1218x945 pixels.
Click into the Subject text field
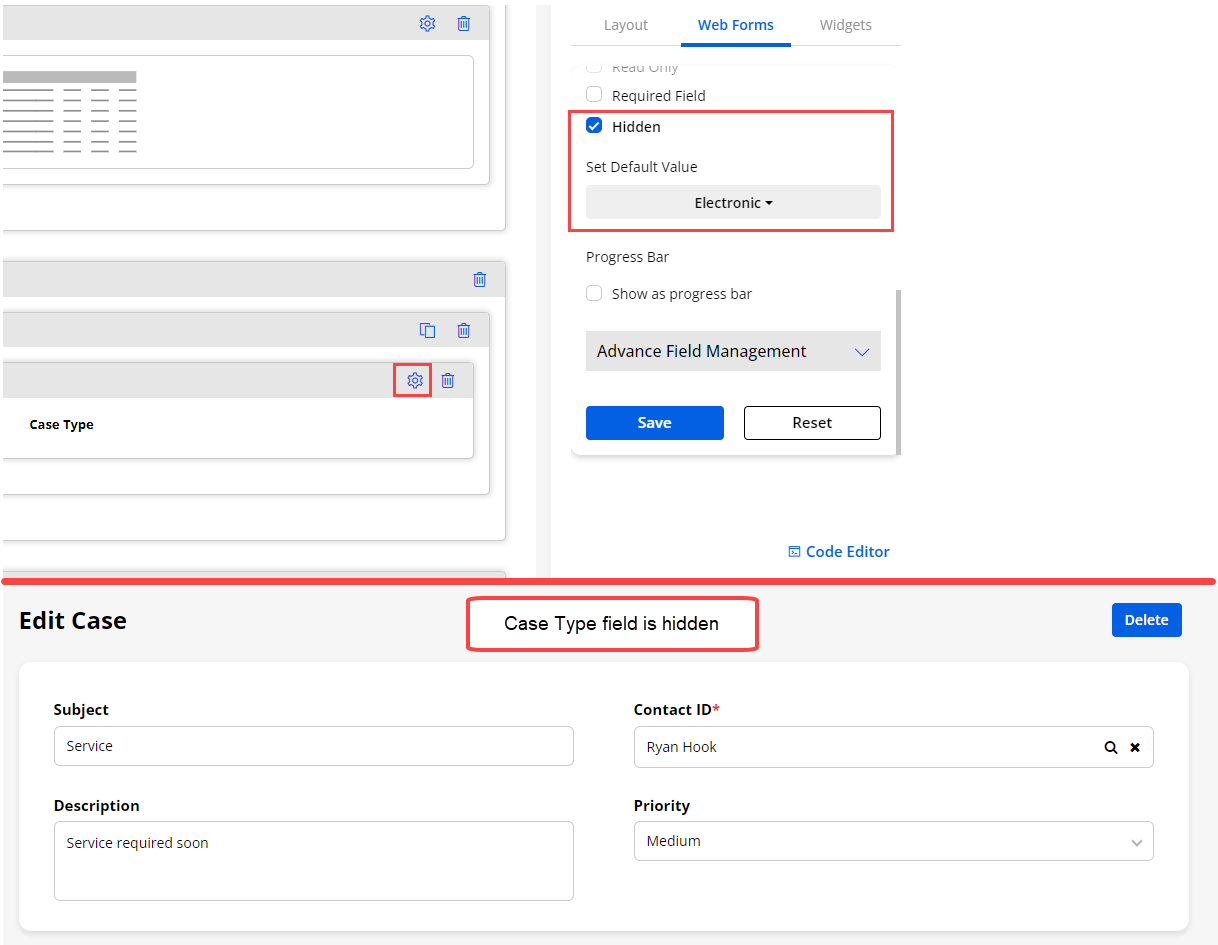coord(313,747)
